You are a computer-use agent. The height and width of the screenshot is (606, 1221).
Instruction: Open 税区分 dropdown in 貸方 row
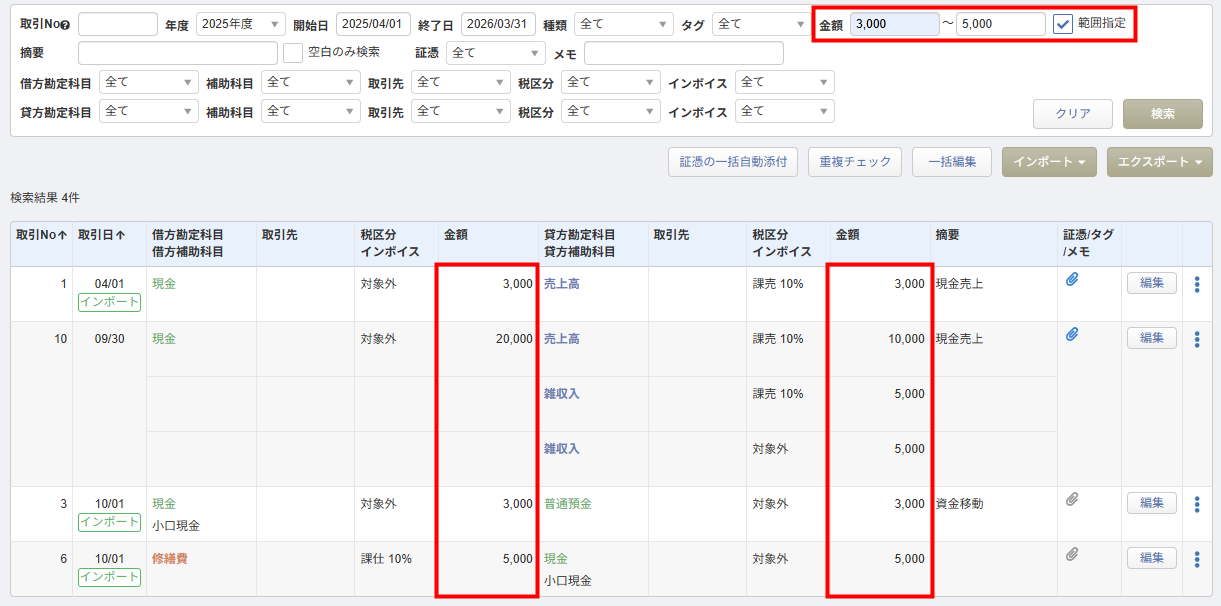coord(611,111)
